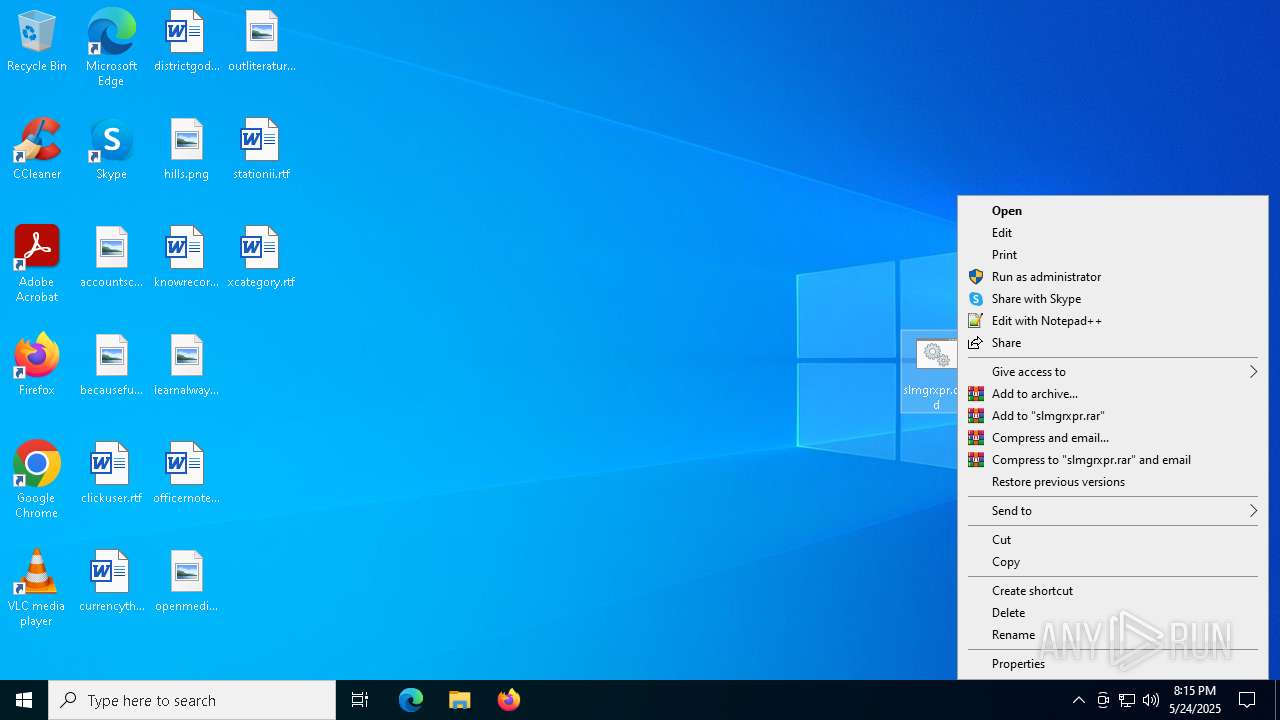Screen dimensions: 1280x720
Task: Show hidden system tray icons
Action: tap(1078, 700)
